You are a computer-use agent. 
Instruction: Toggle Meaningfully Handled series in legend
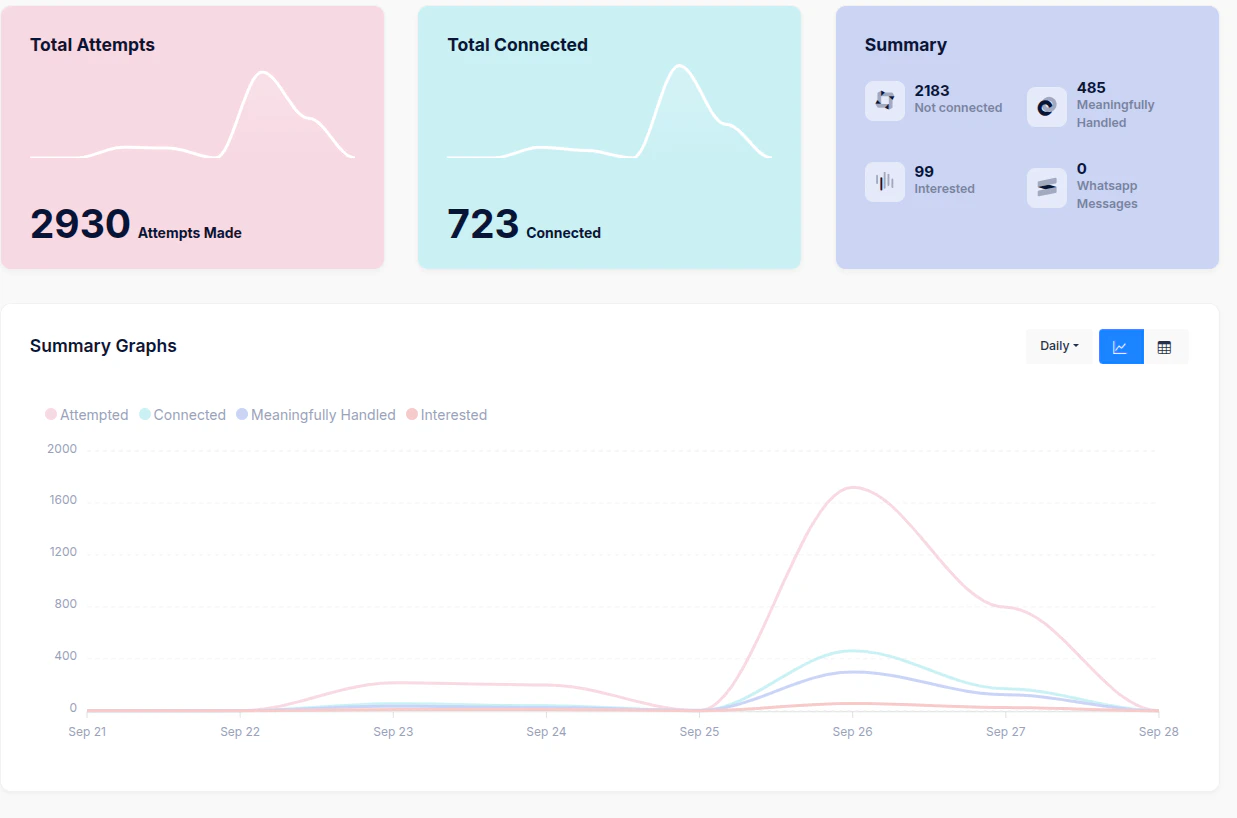pos(316,415)
